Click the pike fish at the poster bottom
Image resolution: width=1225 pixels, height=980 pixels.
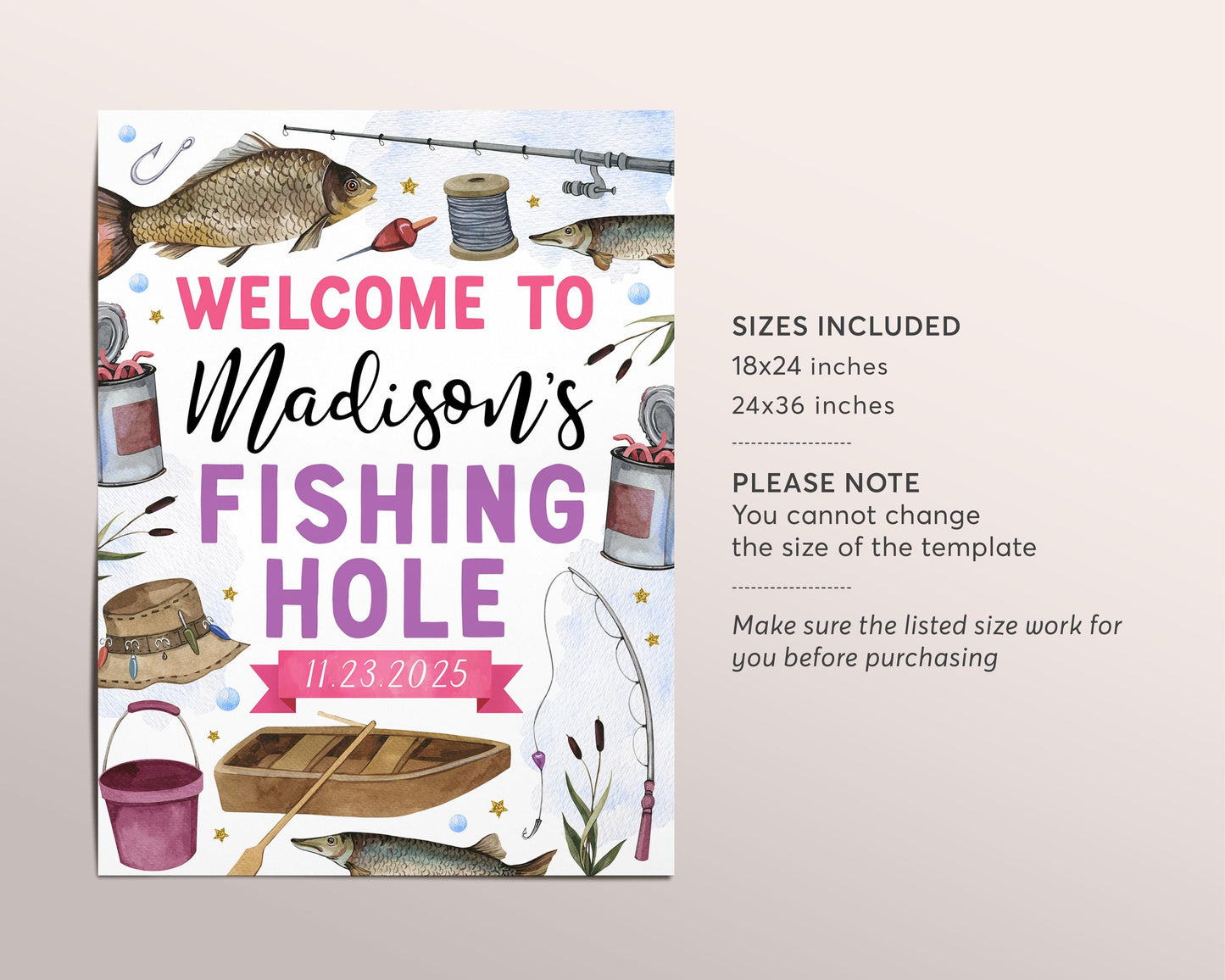pyautogui.click(x=421, y=854)
